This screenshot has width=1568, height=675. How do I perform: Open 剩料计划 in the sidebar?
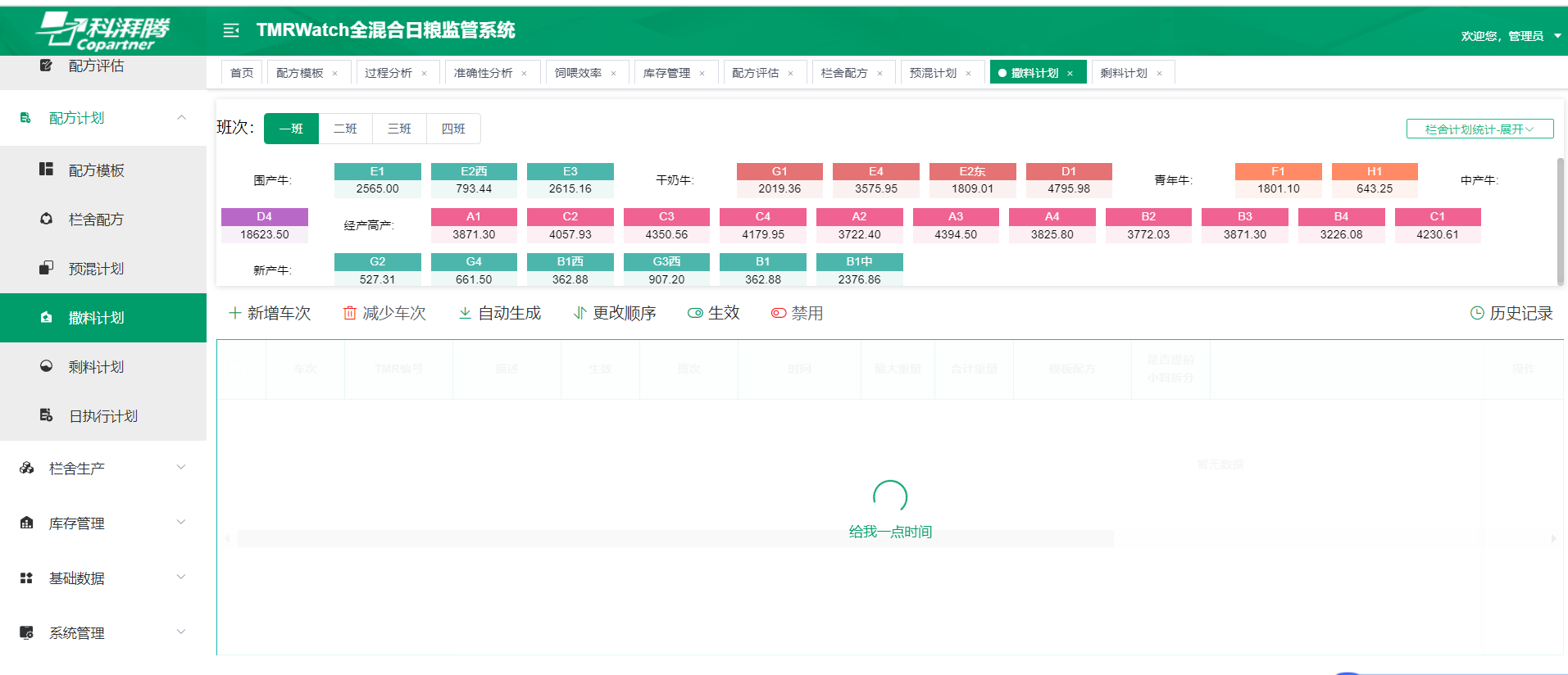coord(96,367)
